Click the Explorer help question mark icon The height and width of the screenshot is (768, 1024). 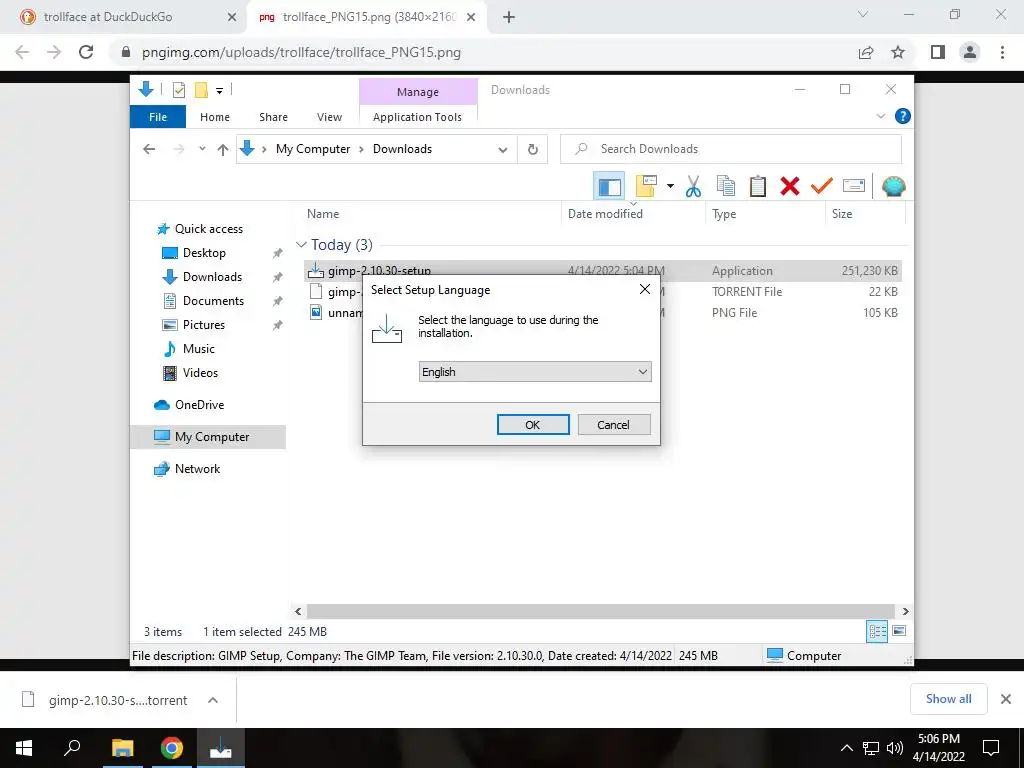[x=903, y=116]
